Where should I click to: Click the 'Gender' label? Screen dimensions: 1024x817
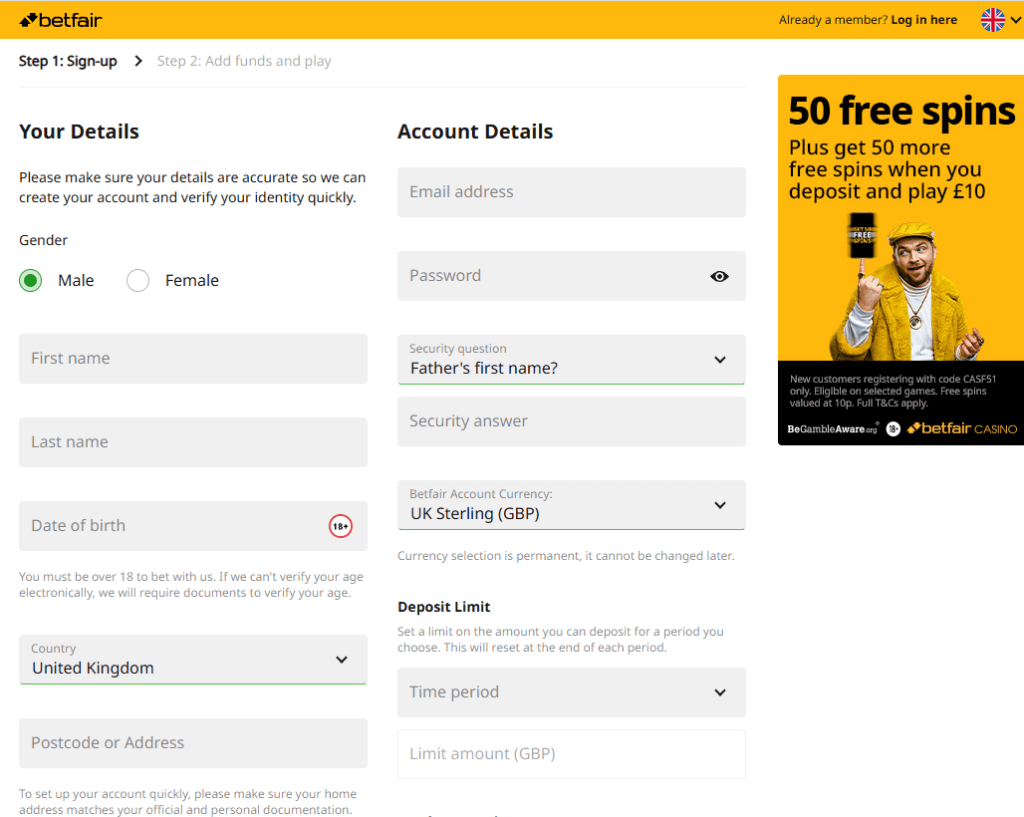[x=43, y=240]
